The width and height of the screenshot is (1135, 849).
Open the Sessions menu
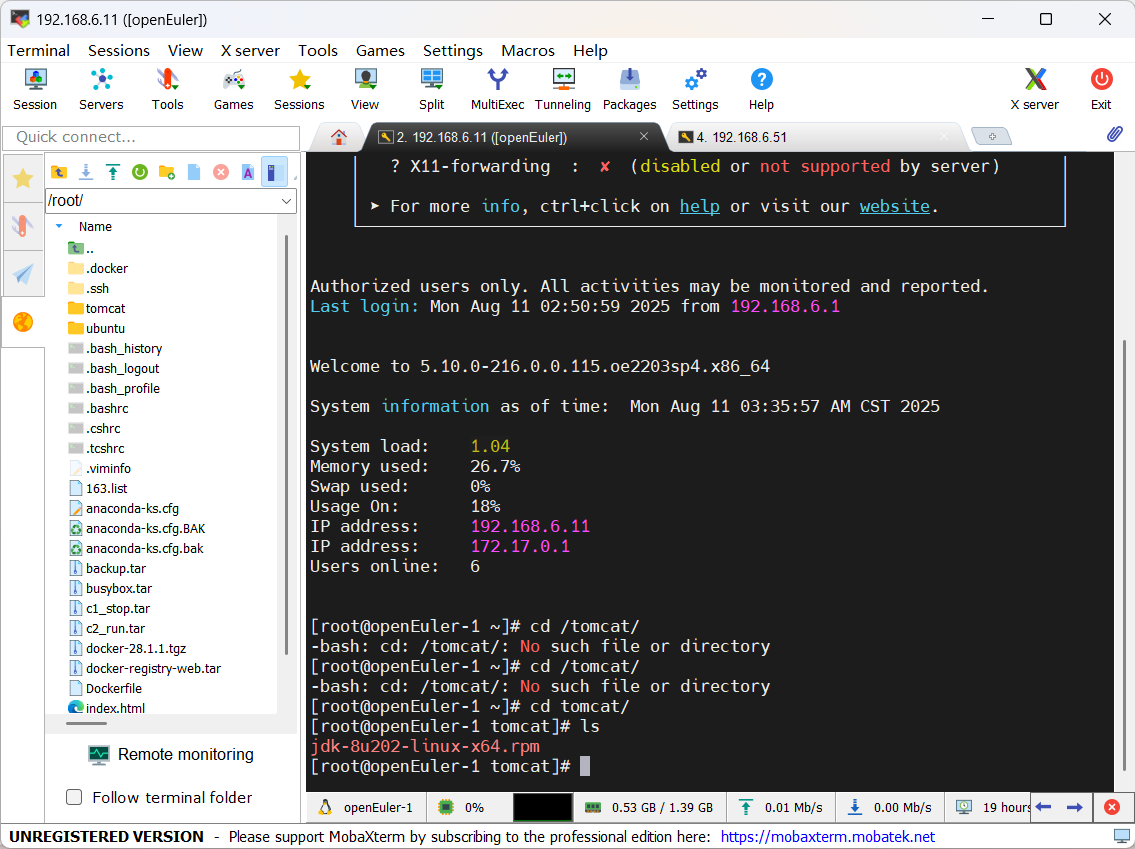point(119,51)
